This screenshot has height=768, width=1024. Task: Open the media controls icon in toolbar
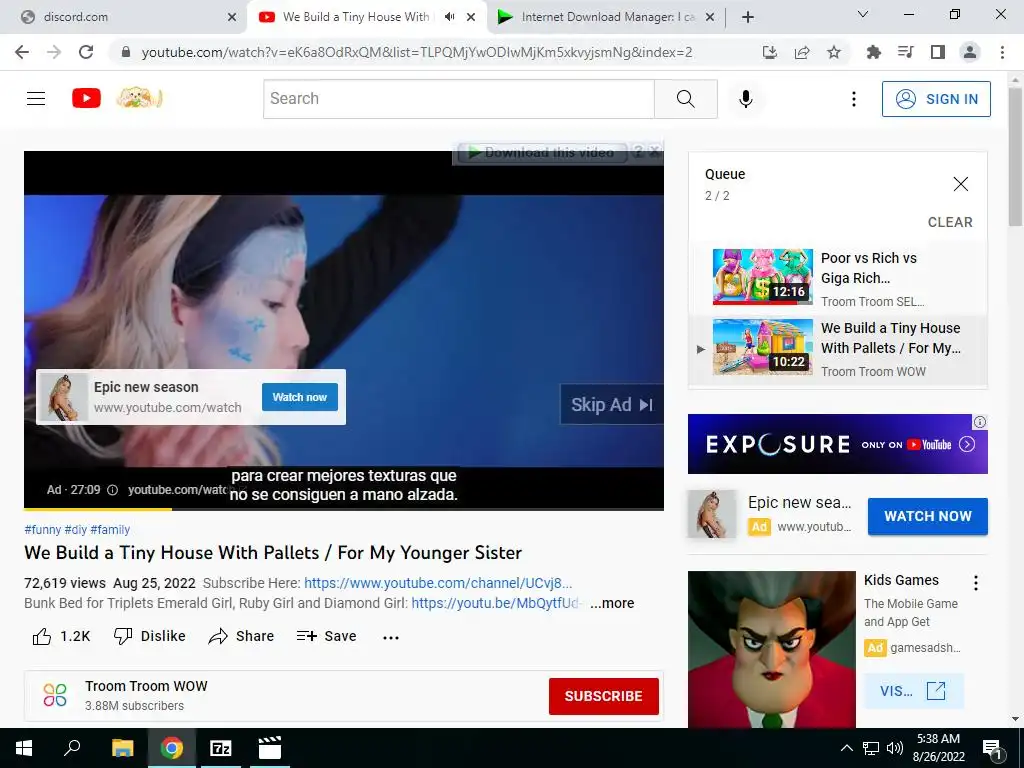coord(905,52)
